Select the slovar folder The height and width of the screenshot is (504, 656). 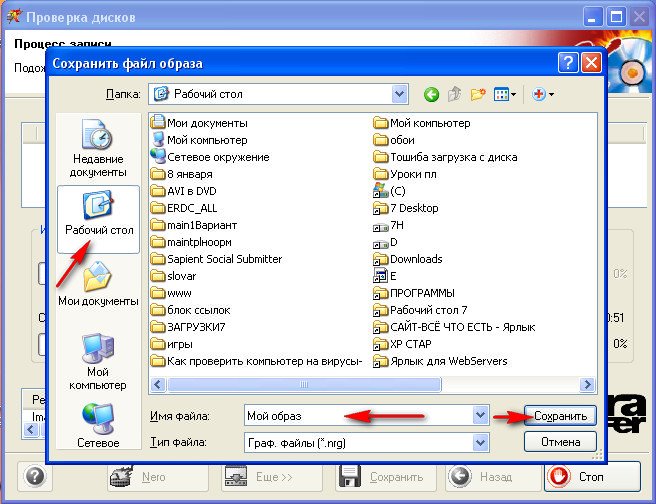click(x=174, y=276)
